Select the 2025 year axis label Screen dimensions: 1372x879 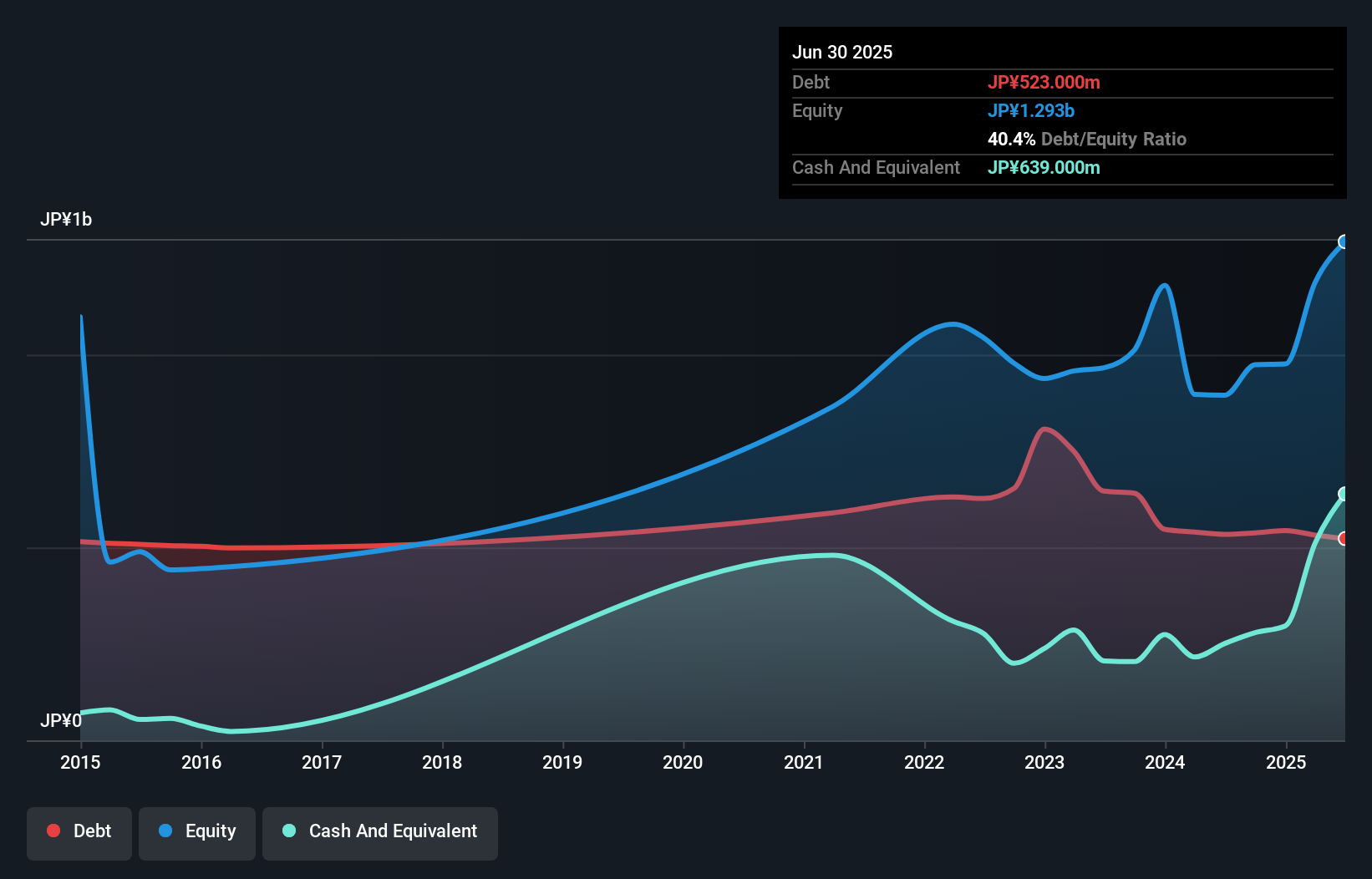coord(1286,762)
